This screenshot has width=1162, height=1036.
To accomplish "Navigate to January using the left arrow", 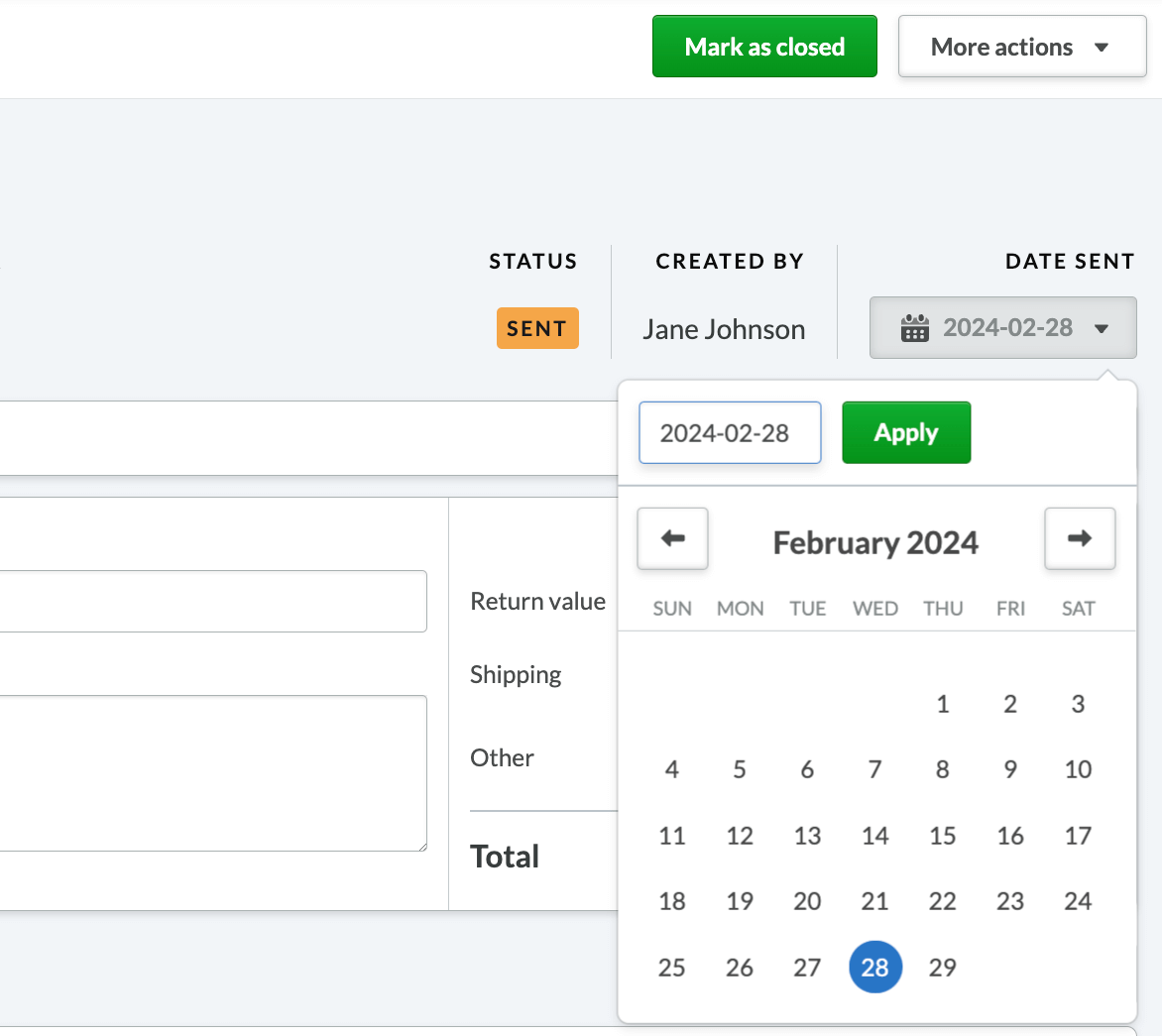I will point(672,538).
